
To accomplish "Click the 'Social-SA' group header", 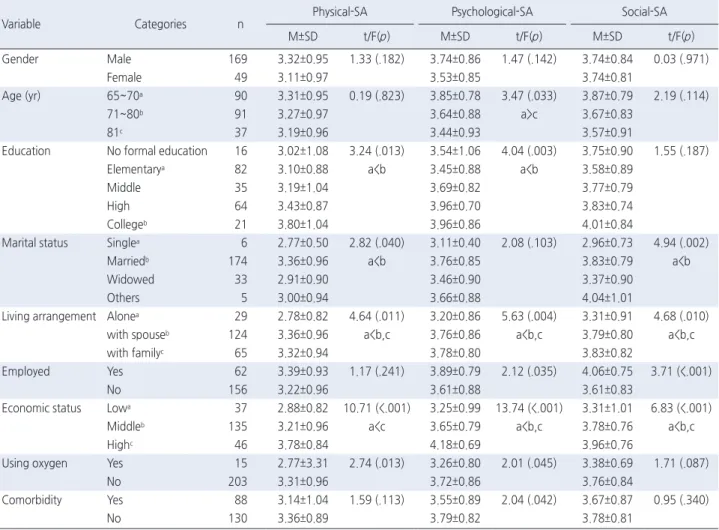I will (644, 11).
